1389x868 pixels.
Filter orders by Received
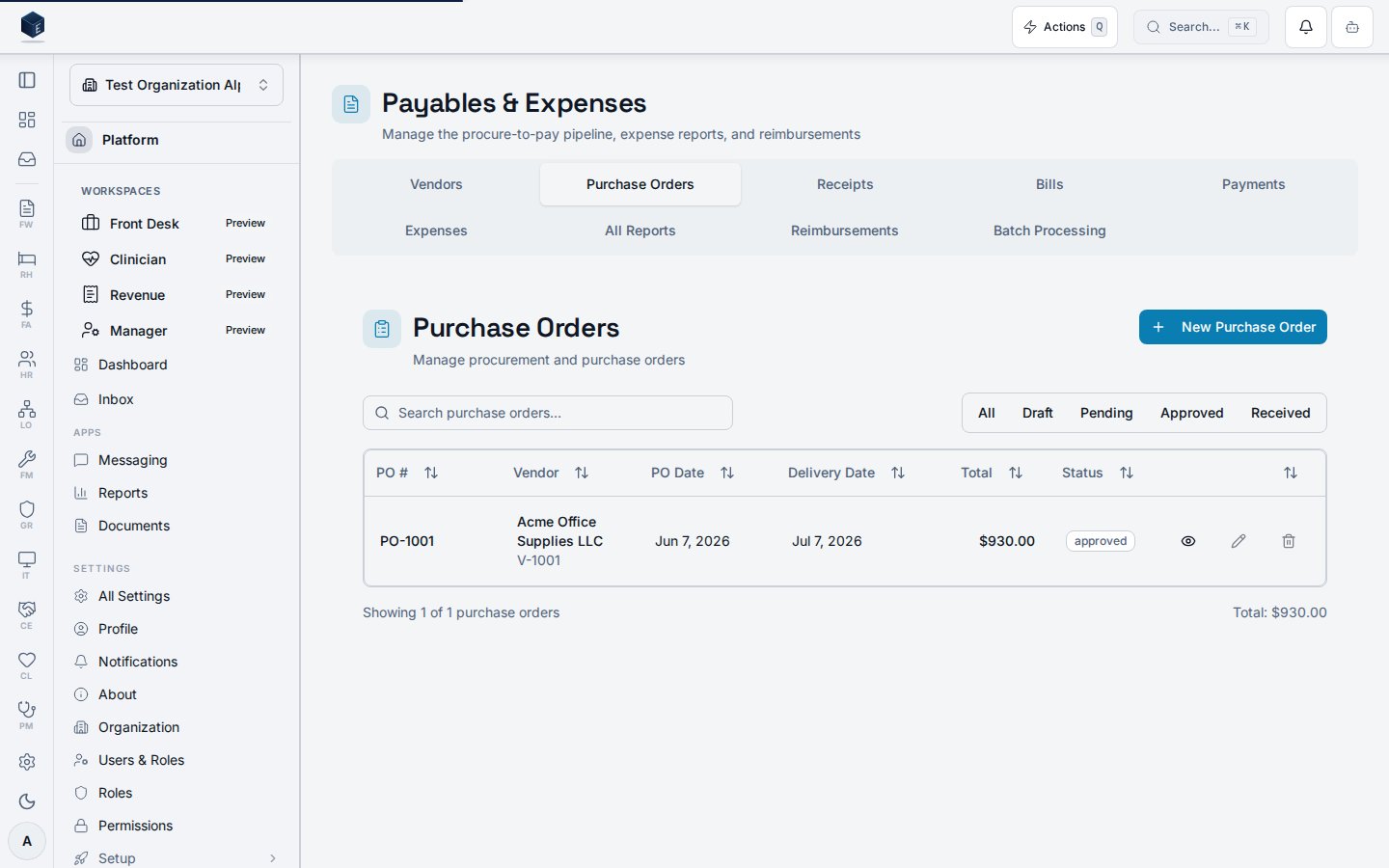click(x=1281, y=413)
